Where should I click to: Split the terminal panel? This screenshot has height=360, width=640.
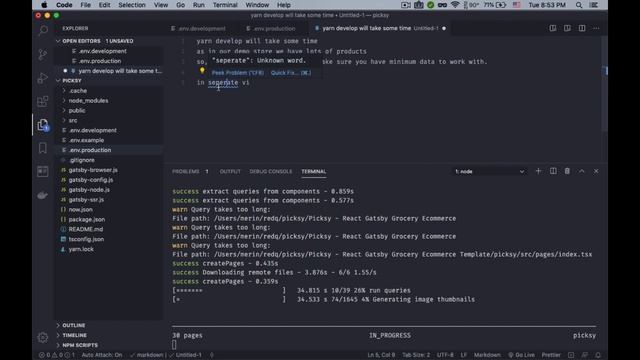click(553, 171)
